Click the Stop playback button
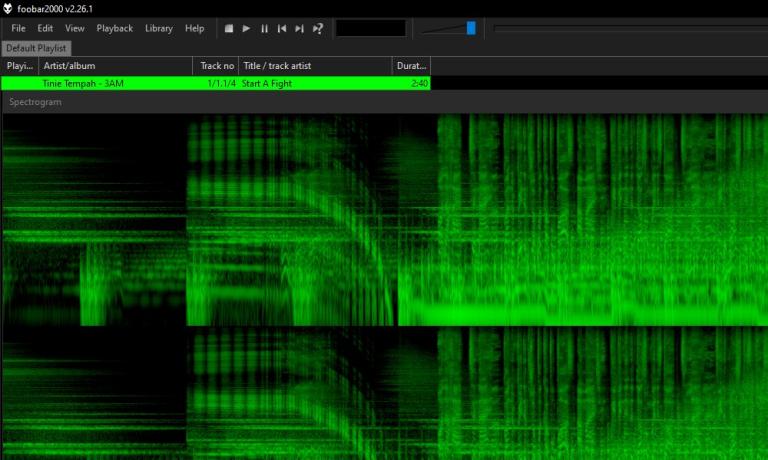Screen dimensions: 768x460 [x=229, y=28]
